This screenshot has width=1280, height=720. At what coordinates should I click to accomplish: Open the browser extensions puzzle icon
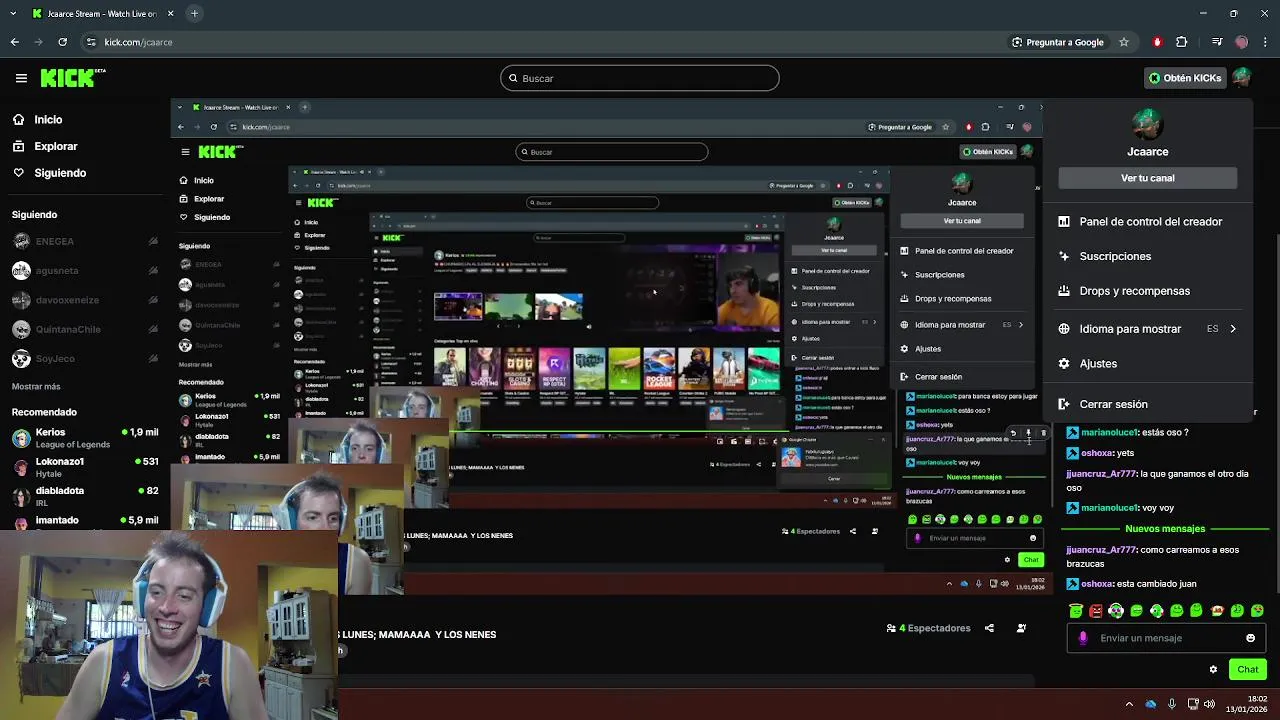(1182, 42)
